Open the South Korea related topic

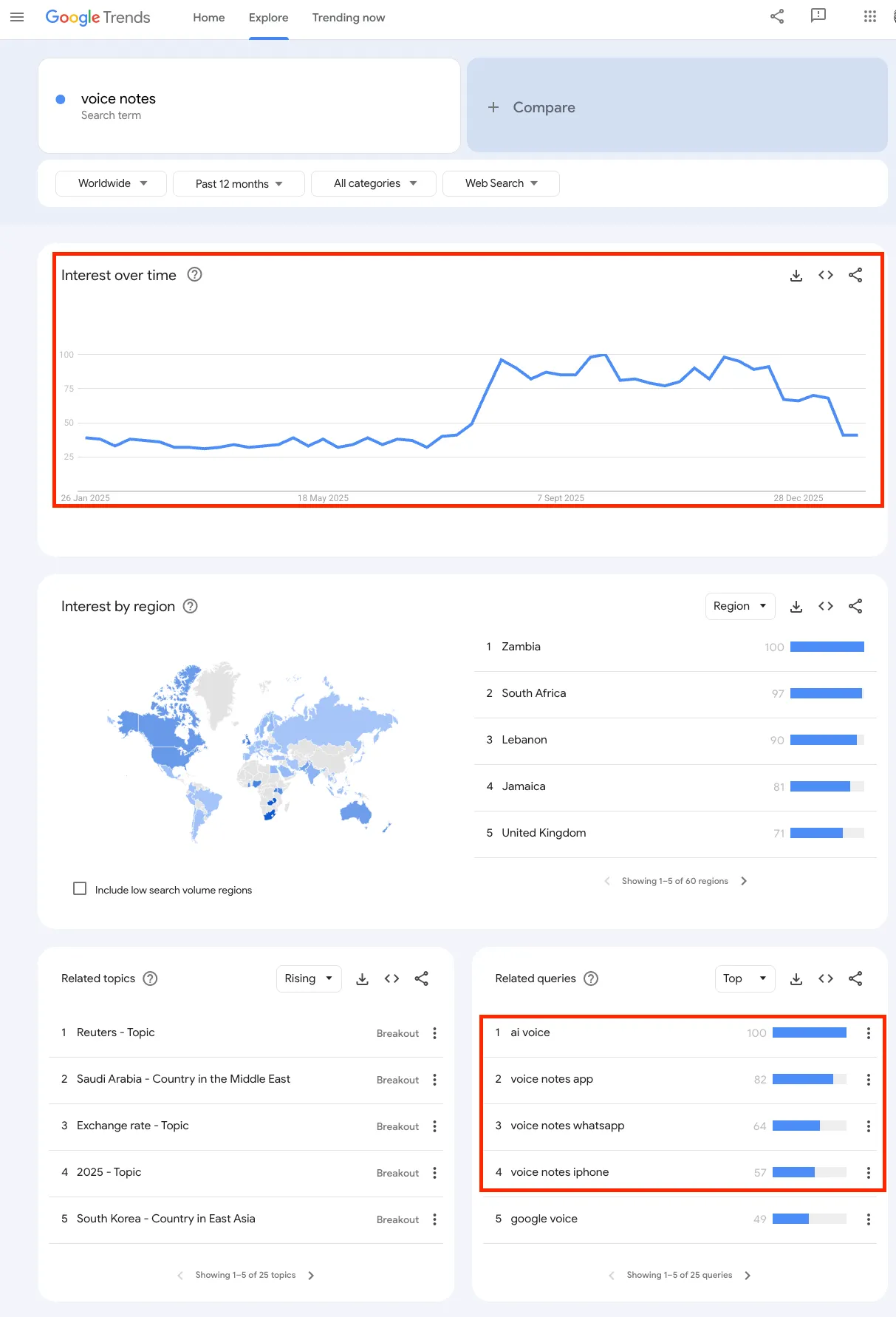(166, 1219)
